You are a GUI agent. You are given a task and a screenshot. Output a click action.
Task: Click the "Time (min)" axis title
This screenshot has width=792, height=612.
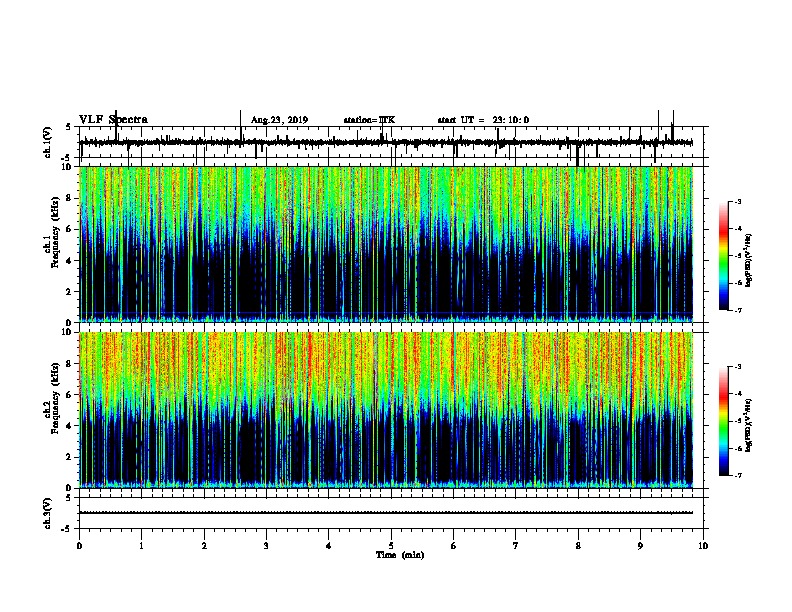pos(400,555)
